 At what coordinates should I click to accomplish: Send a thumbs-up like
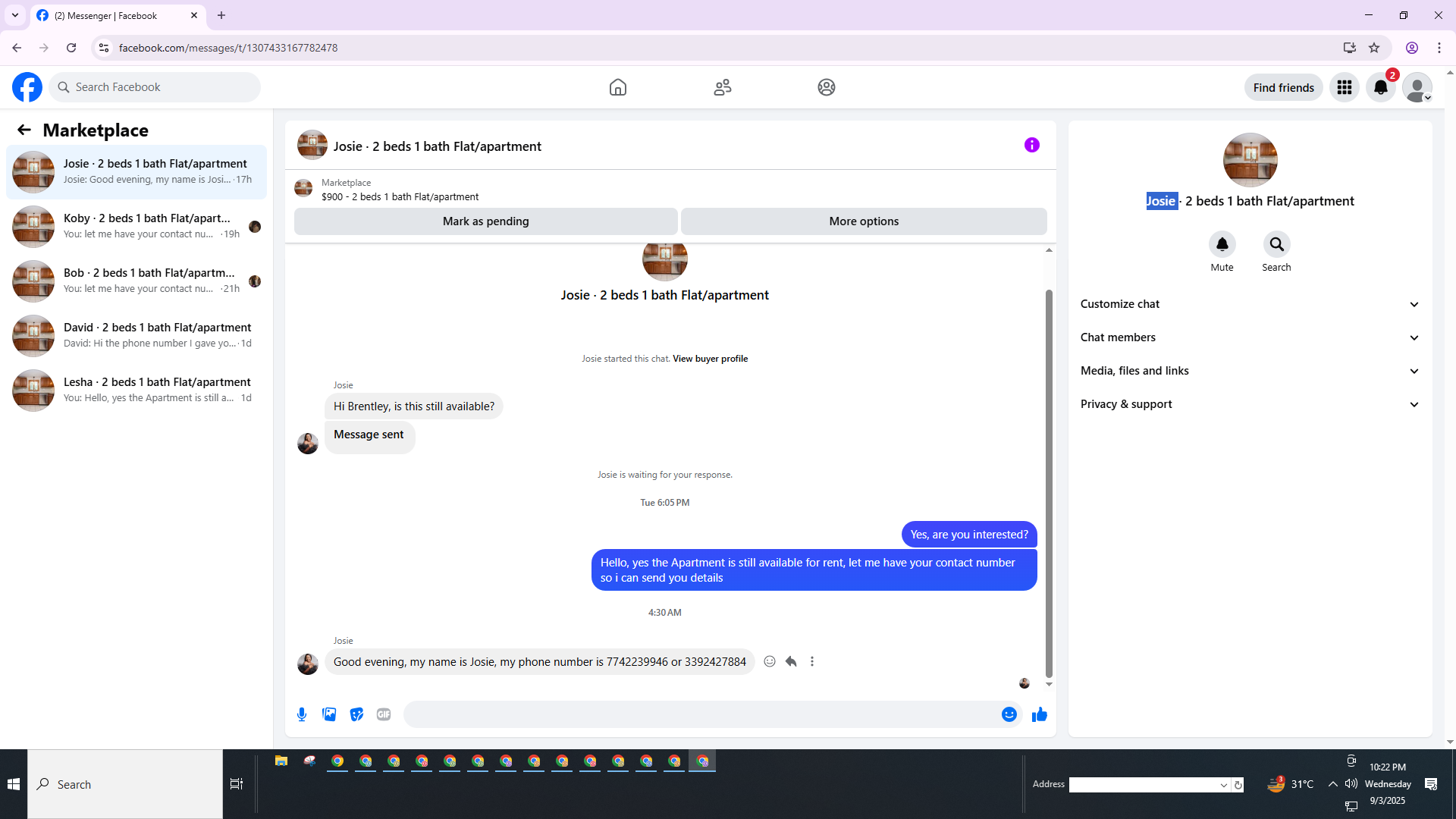pos(1040,714)
